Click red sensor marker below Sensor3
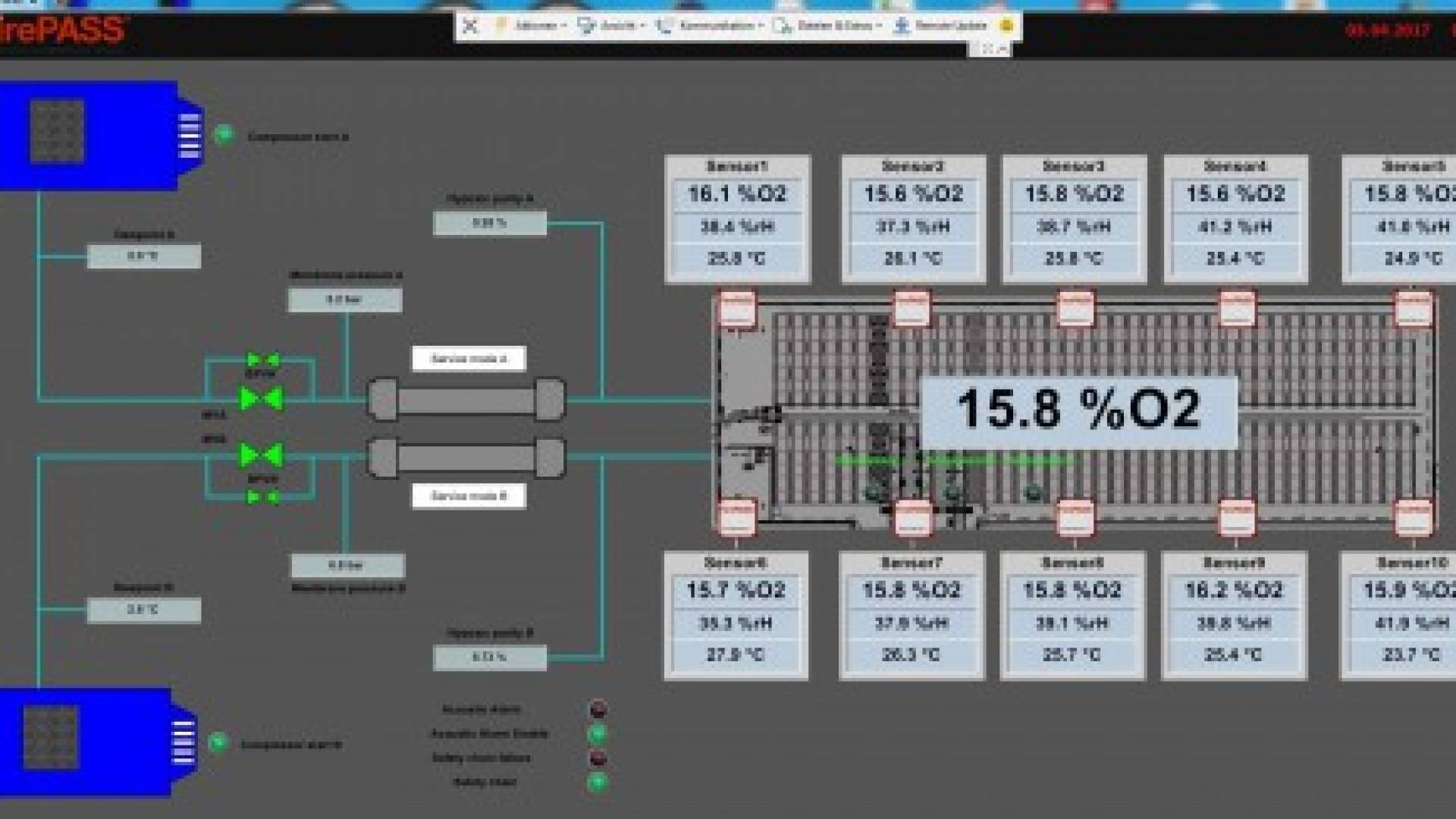Image resolution: width=1456 pixels, height=819 pixels. click(x=1075, y=308)
